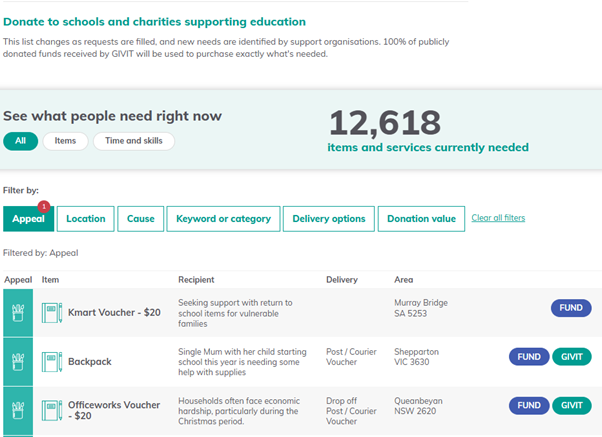
Task: Open the Location filter
Action: pos(86,219)
